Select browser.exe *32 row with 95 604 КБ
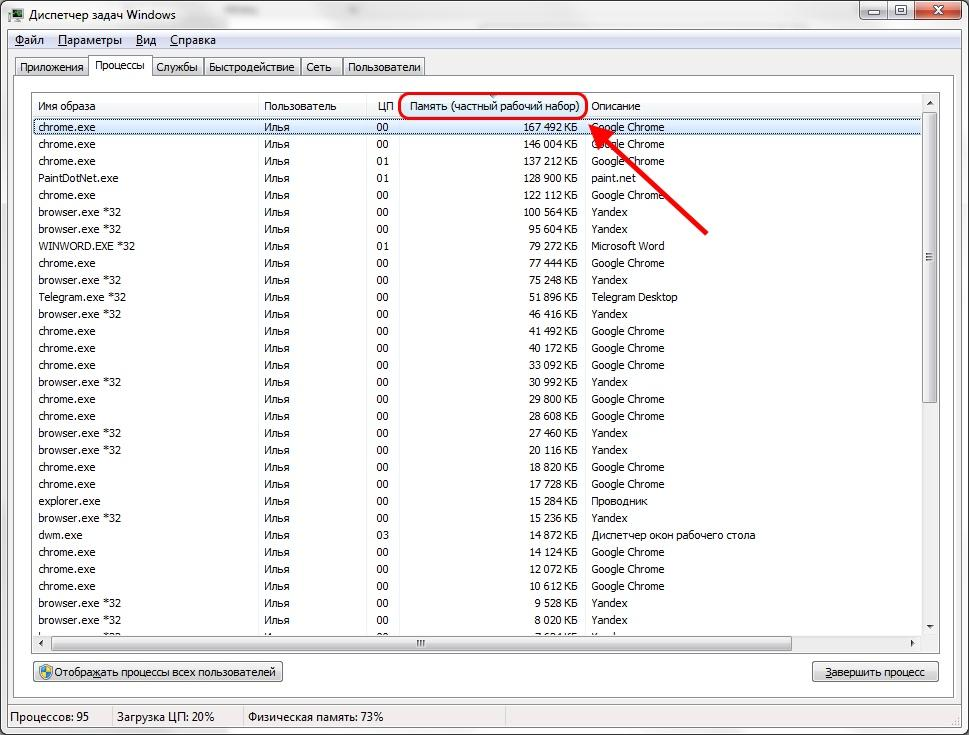This screenshot has height=735, width=969. point(476,229)
